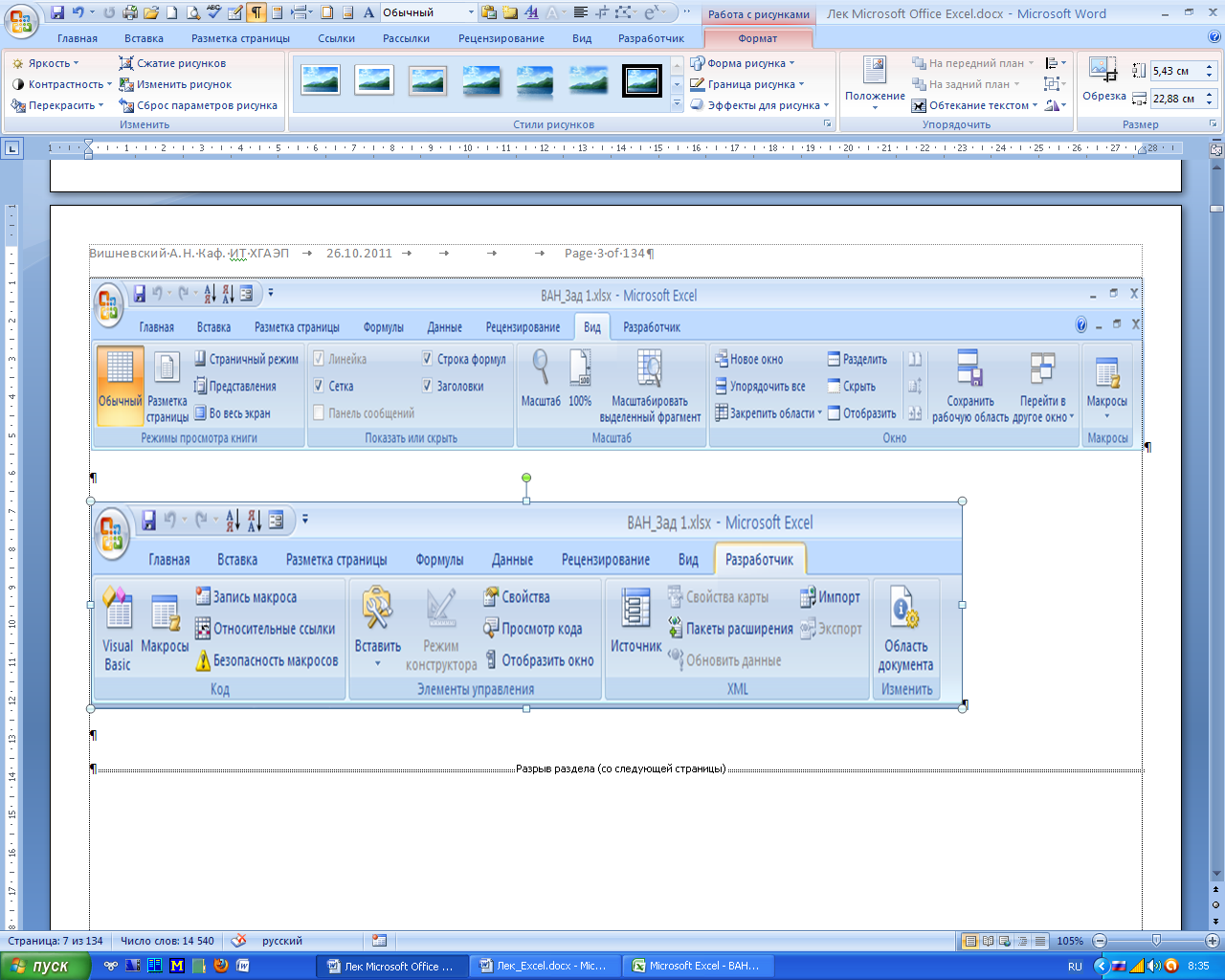Open the Brightness (Яркость) dropdown
Screen dimensions: 1225x980
point(46,63)
